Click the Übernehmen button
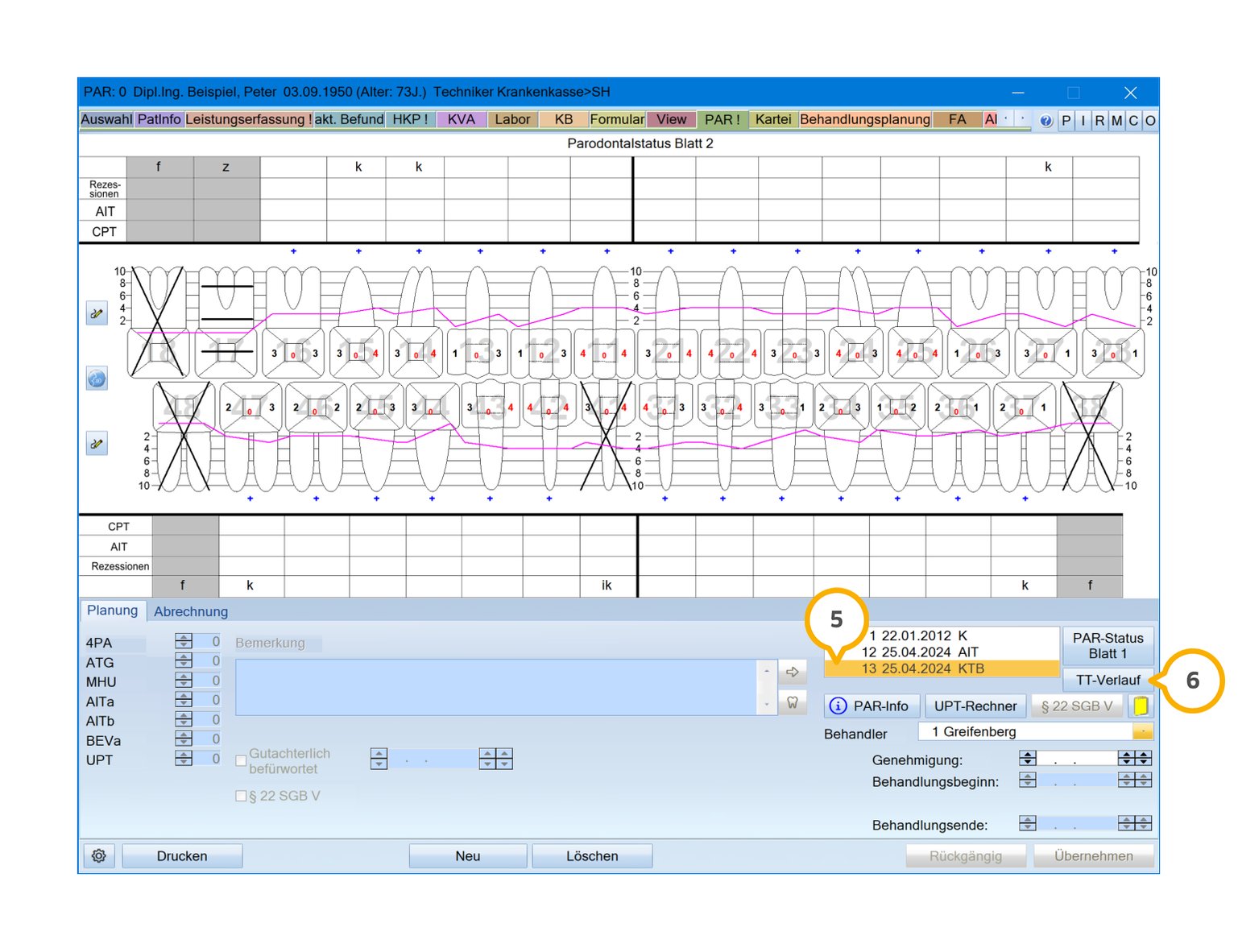The width and height of the screenshot is (1238, 952). click(1093, 856)
